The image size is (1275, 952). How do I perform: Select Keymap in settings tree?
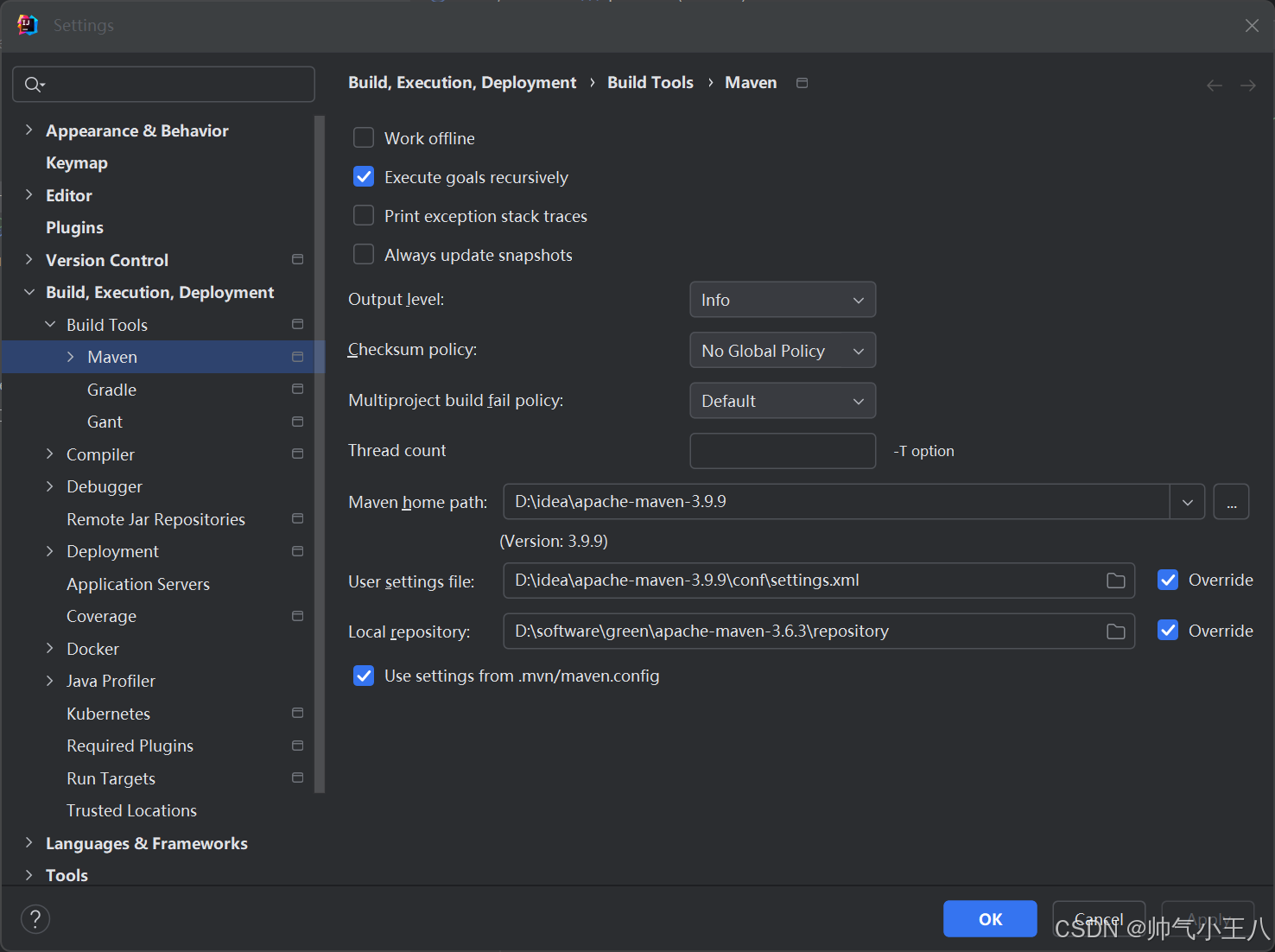pyautogui.click(x=77, y=162)
